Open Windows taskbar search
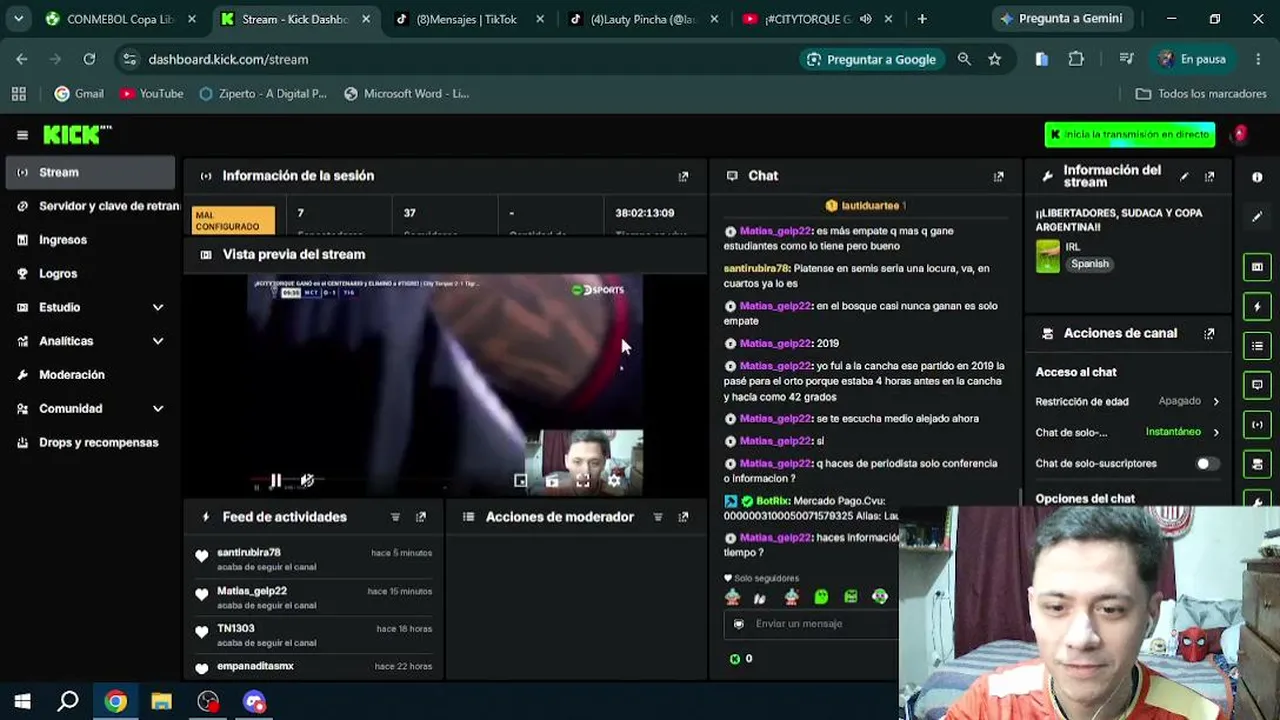Image resolution: width=1280 pixels, height=720 pixels. click(x=68, y=701)
